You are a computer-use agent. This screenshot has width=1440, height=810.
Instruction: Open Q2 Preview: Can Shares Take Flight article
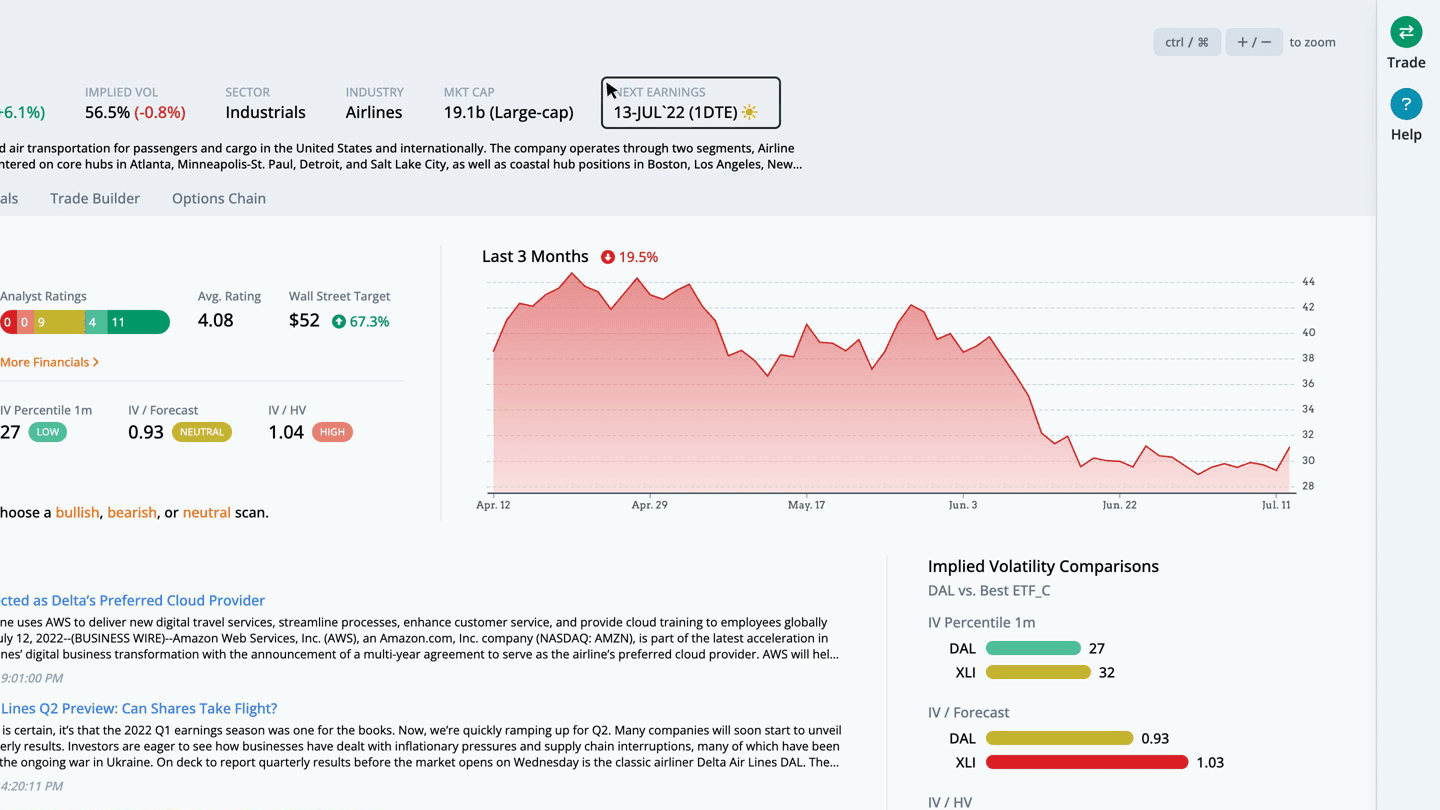pyautogui.click(x=138, y=708)
